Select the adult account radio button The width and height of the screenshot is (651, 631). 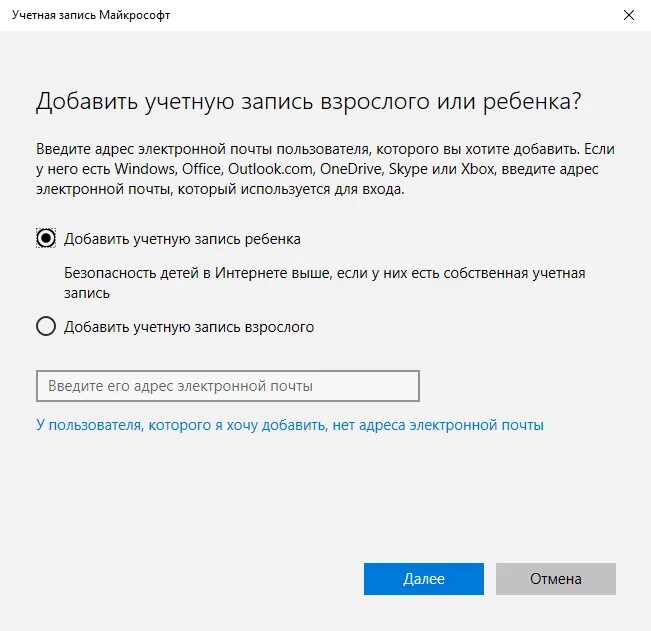[x=46, y=326]
